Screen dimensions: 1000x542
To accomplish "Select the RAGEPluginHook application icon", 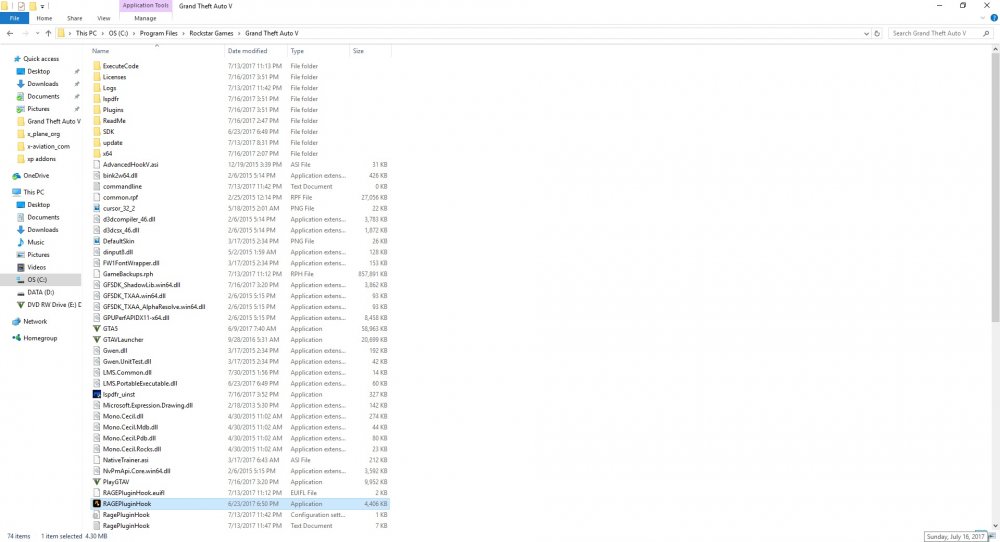I will tap(97, 504).
